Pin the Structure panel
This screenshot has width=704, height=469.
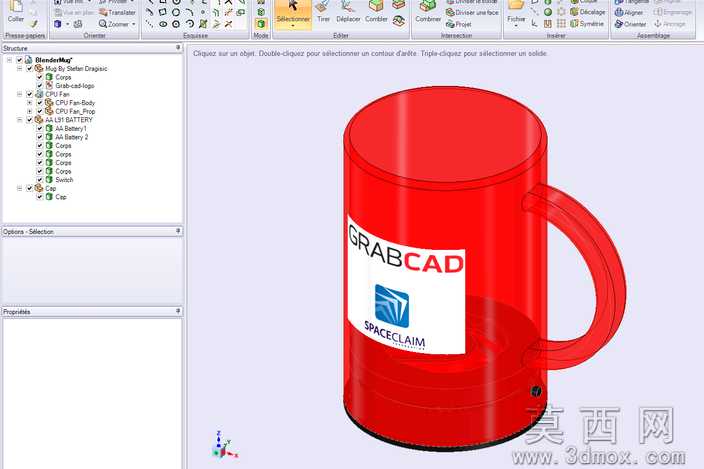(178, 48)
